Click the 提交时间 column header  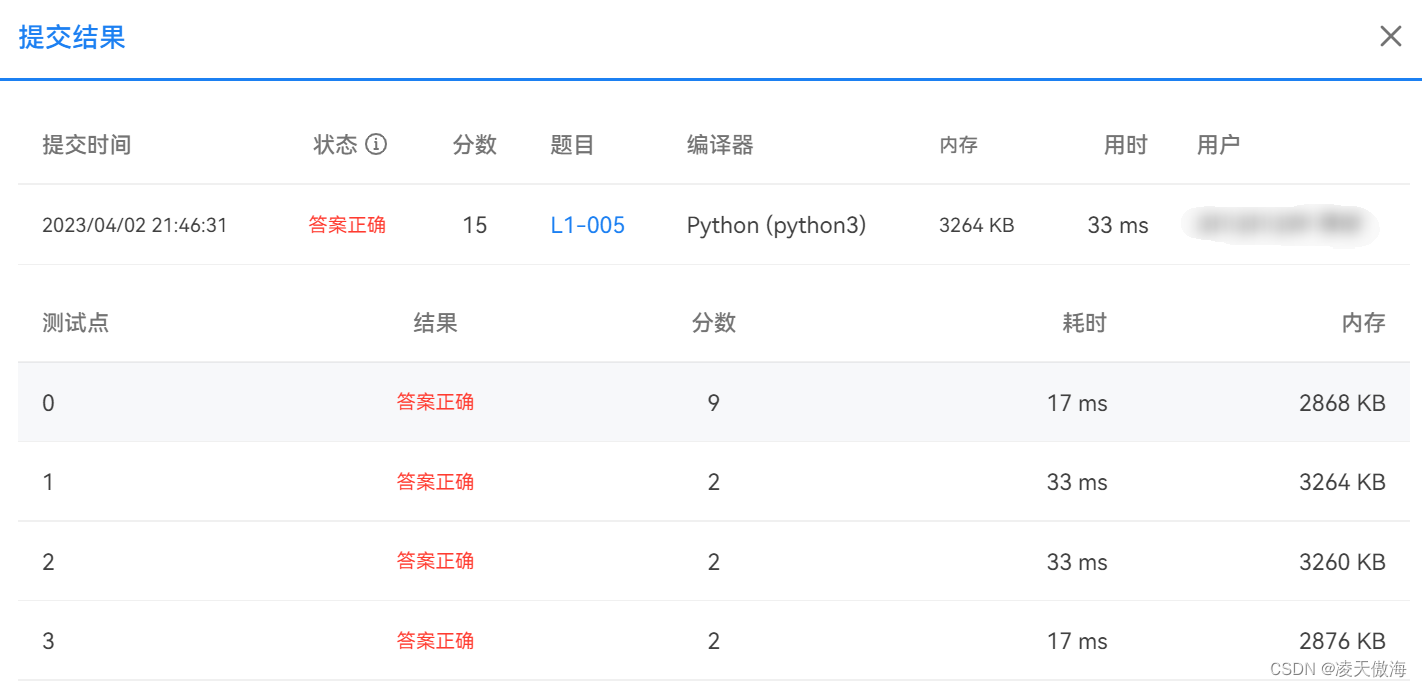point(86,145)
